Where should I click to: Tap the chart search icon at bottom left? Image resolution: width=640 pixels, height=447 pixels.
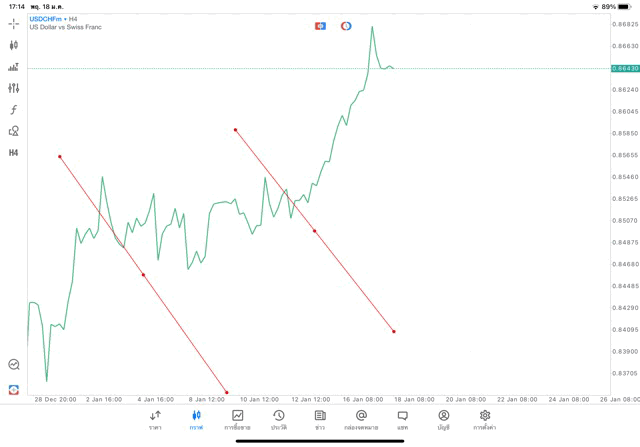click(13, 365)
